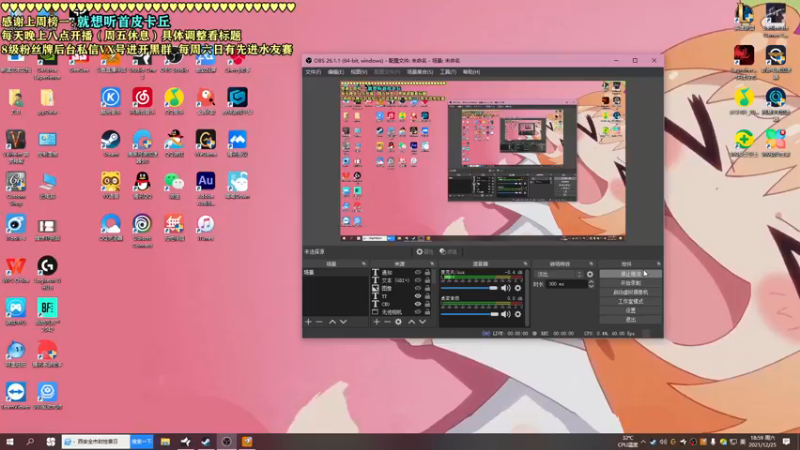This screenshot has height=450, width=800.
Task: Open the iTunes desktop shortcut
Action: [x=206, y=228]
